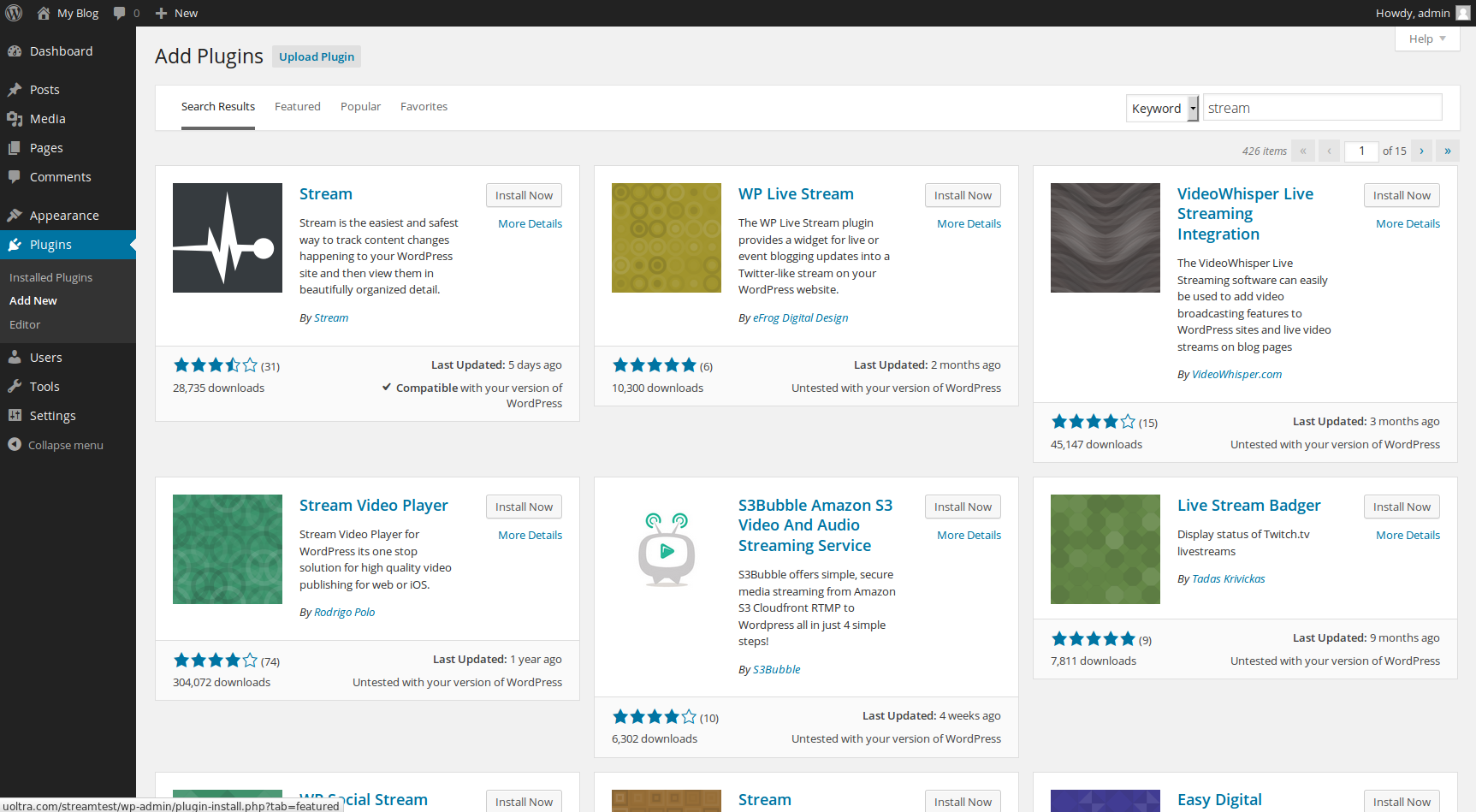View More Details for WP Live Stream
Image resolution: width=1476 pixels, height=812 pixels.
969,224
